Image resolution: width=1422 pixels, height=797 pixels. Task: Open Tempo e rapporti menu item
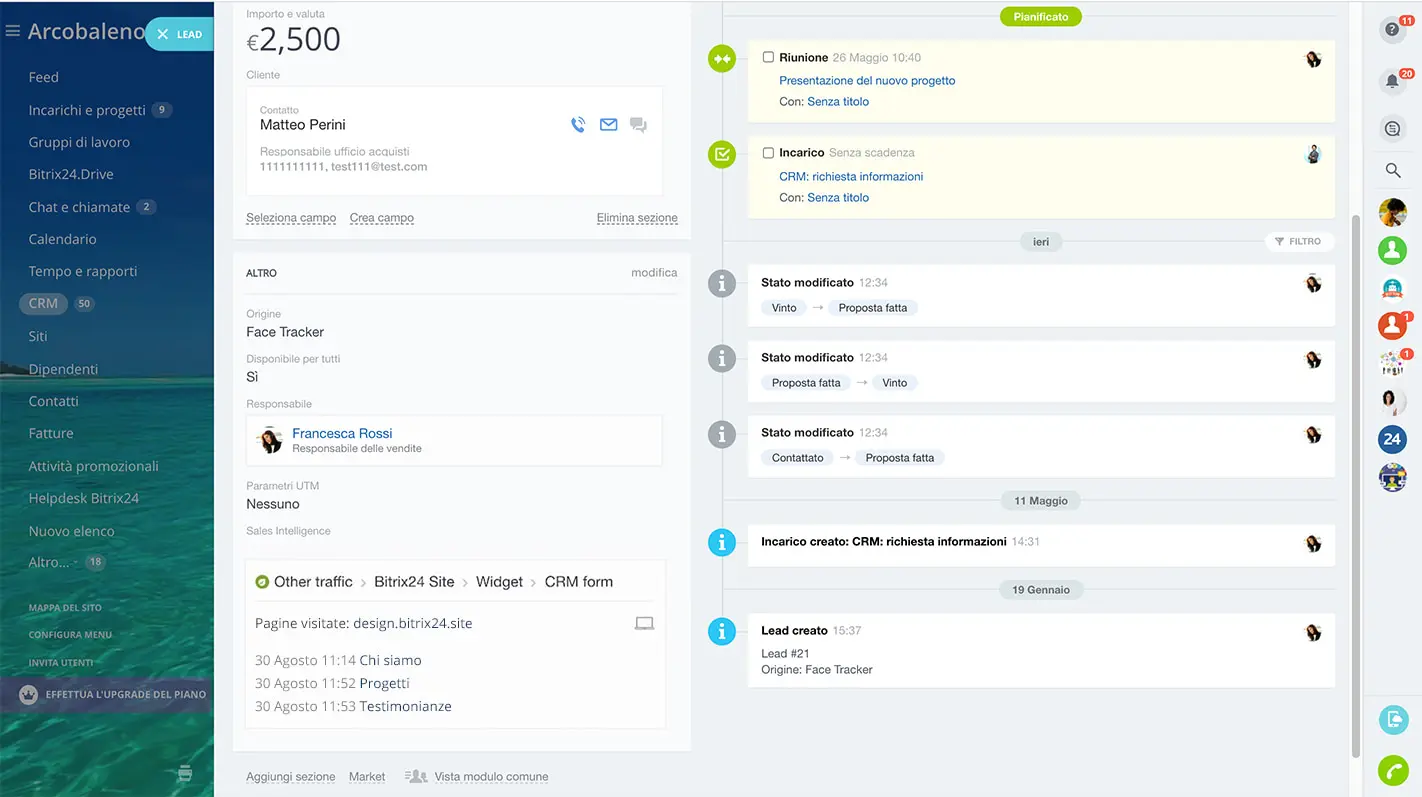pos(83,271)
